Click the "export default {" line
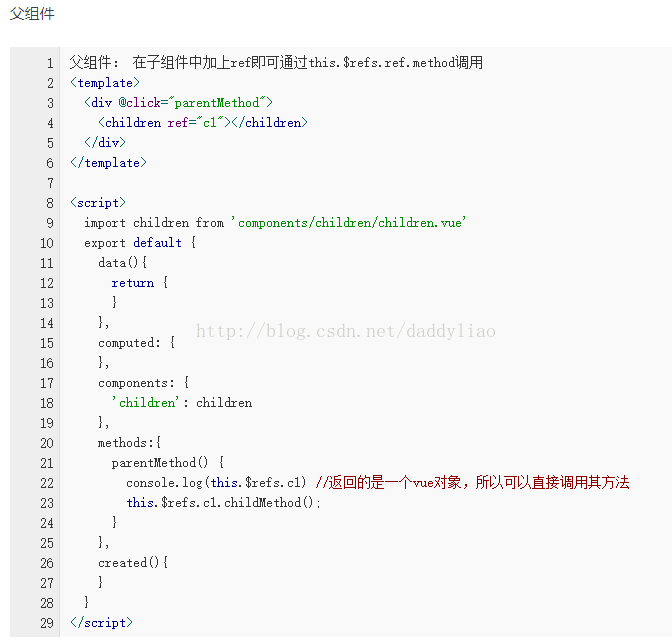This screenshot has height=640, width=672. pos(140,243)
